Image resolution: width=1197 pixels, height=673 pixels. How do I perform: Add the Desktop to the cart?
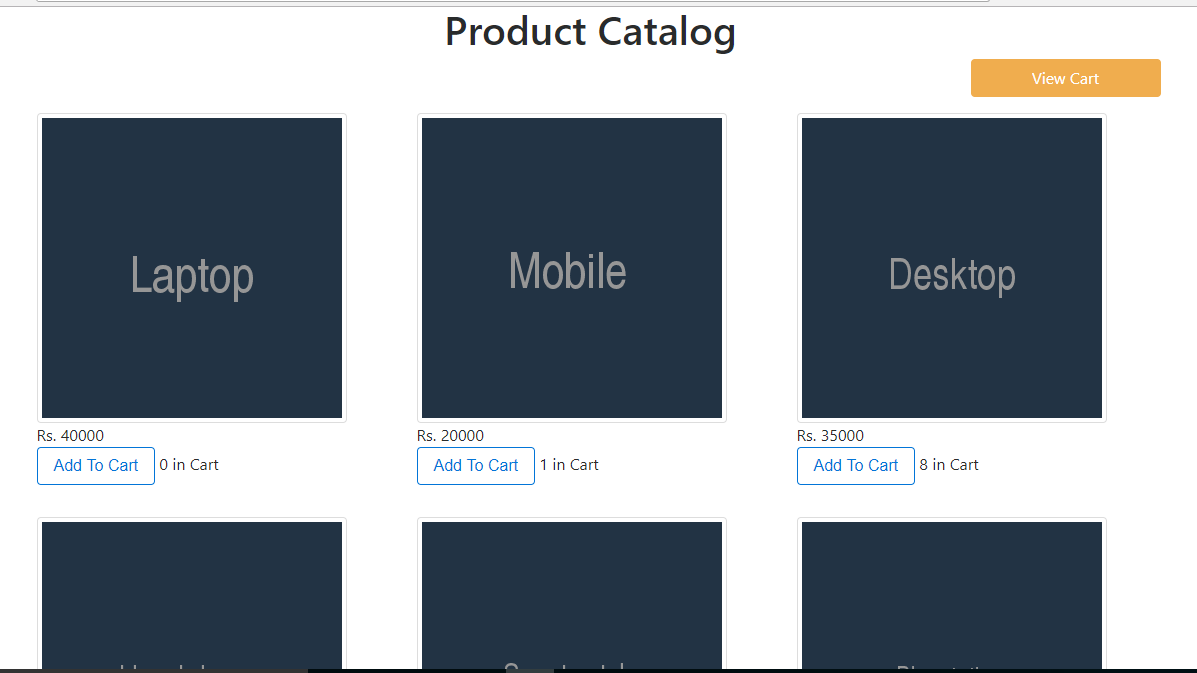coord(855,465)
